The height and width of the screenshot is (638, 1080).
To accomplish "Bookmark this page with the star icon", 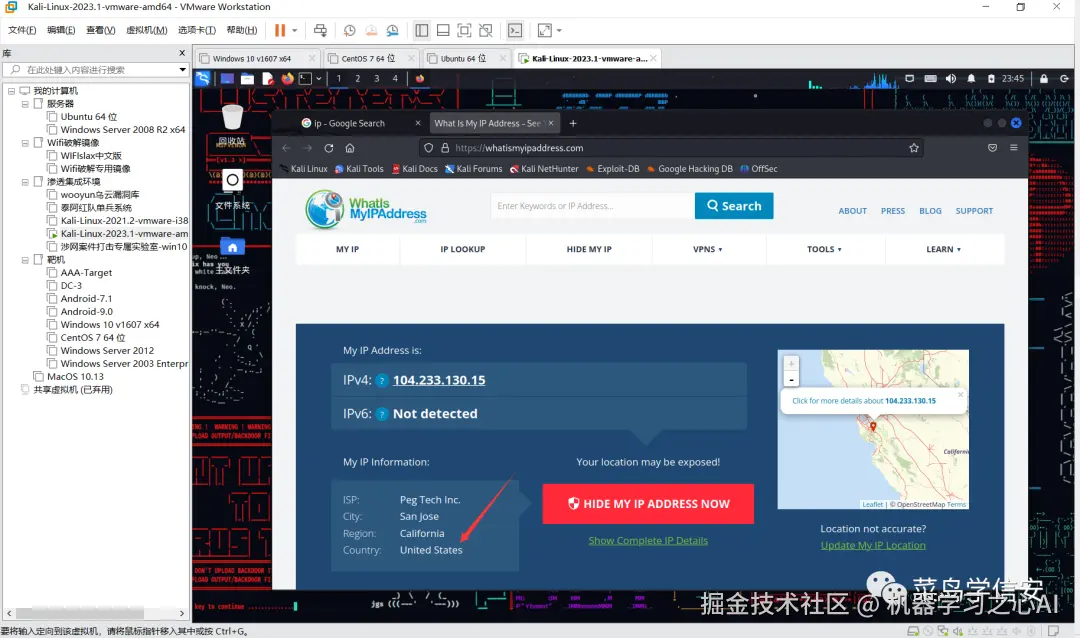I will point(914,148).
